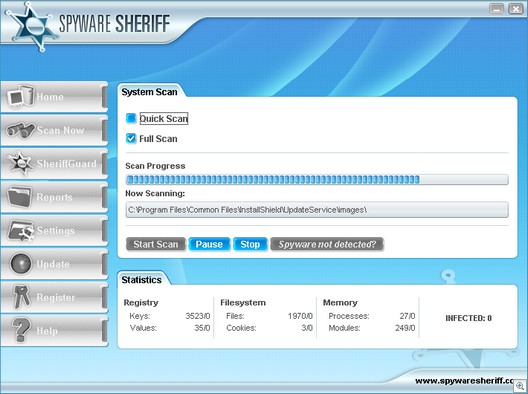Click the SheriffGuard star badge icon
This screenshot has width=528, height=394.
[21, 163]
